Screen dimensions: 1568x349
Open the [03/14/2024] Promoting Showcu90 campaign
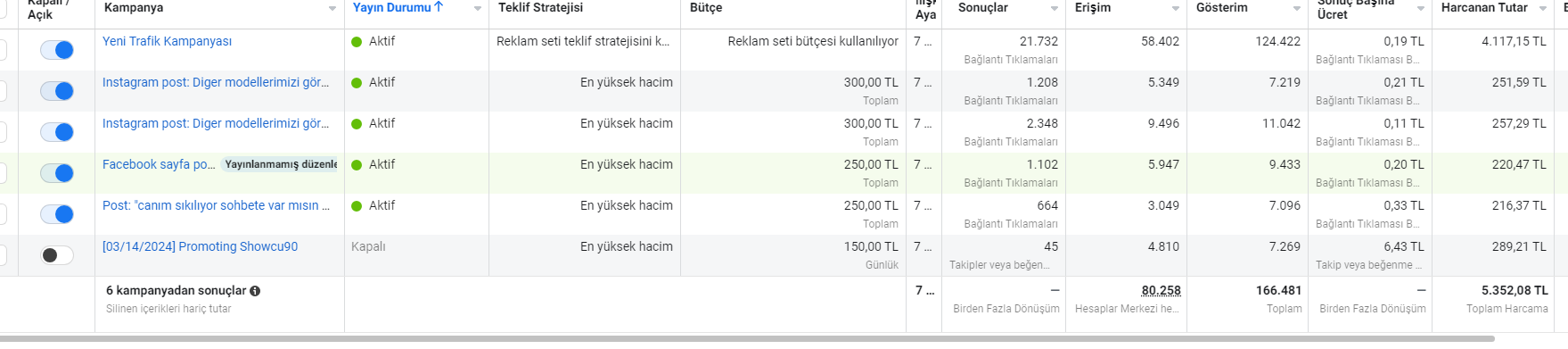200,246
